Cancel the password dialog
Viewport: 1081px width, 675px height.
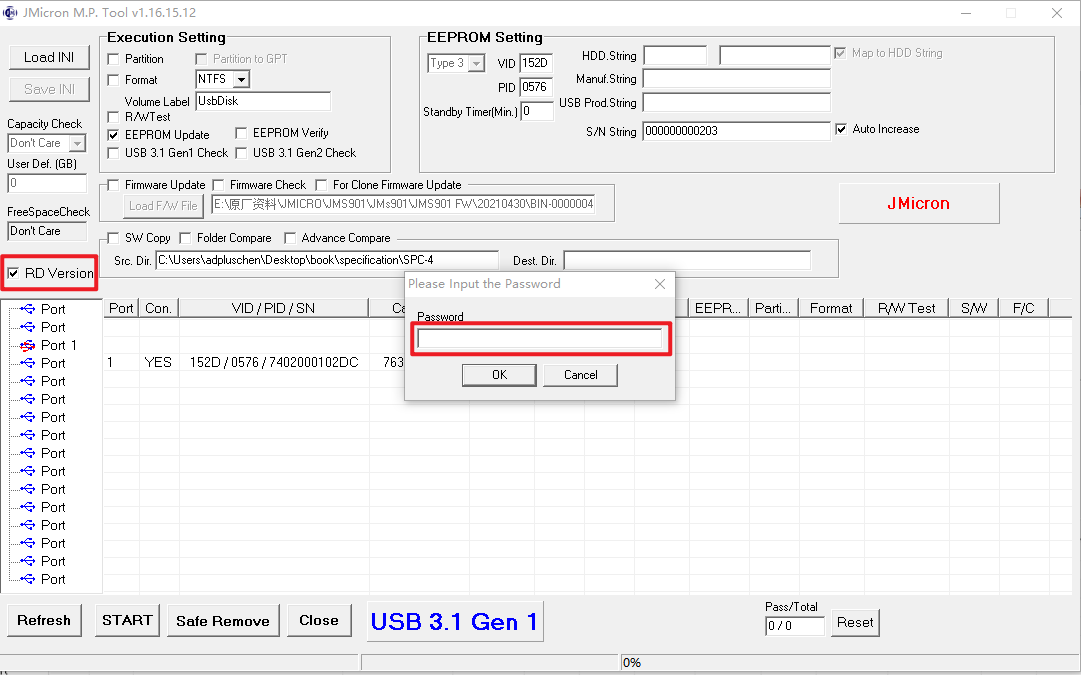point(580,375)
